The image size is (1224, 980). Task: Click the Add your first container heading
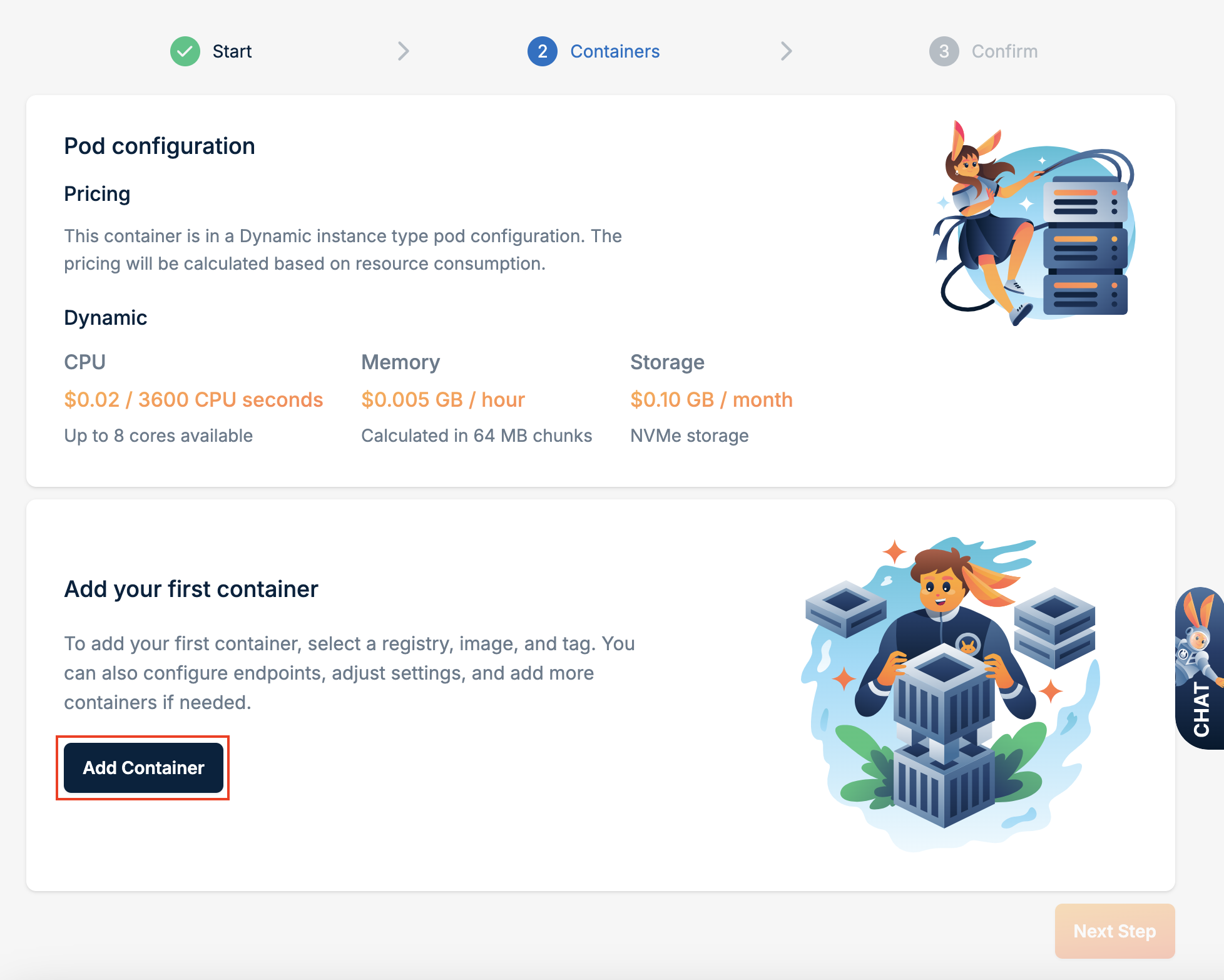tap(191, 589)
